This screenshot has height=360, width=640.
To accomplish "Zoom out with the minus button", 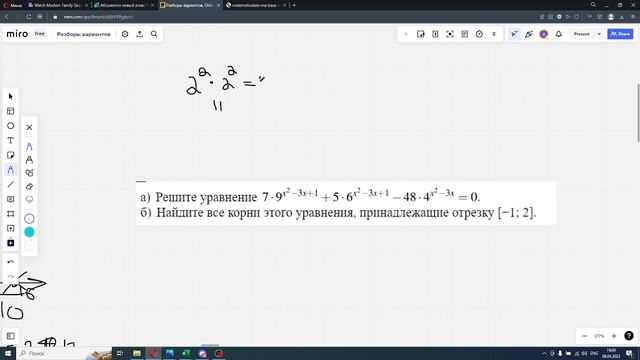I will [x=584, y=336].
